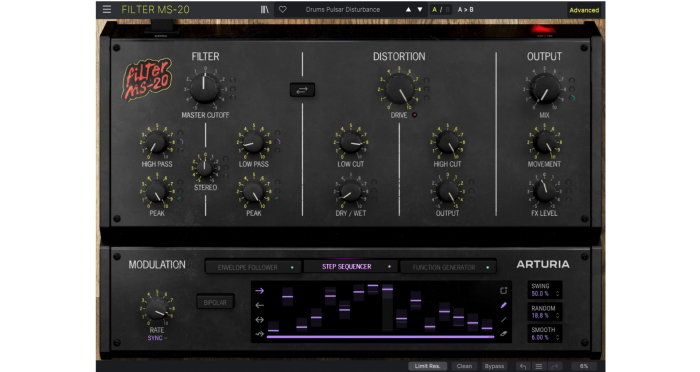Toggle Bypass on the plugin
This screenshot has height=372, width=700.
click(494, 366)
